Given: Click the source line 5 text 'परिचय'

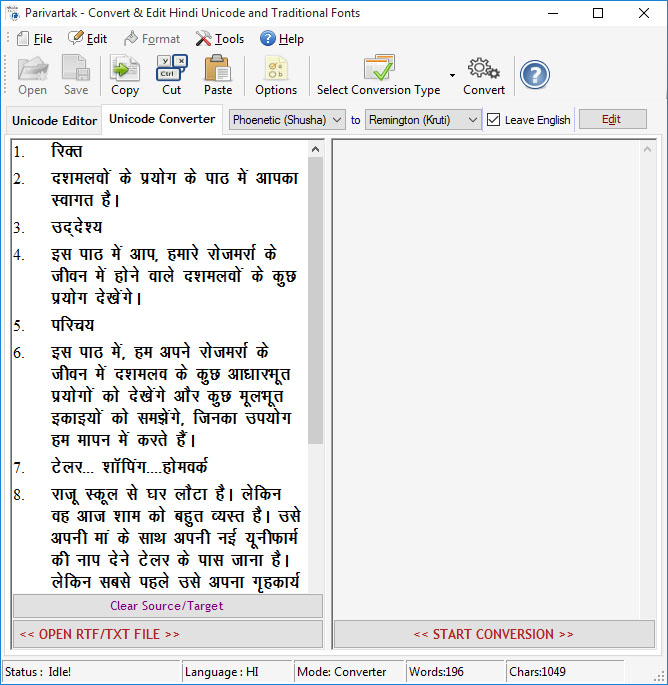Looking at the screenshot, I should (73, 325).
